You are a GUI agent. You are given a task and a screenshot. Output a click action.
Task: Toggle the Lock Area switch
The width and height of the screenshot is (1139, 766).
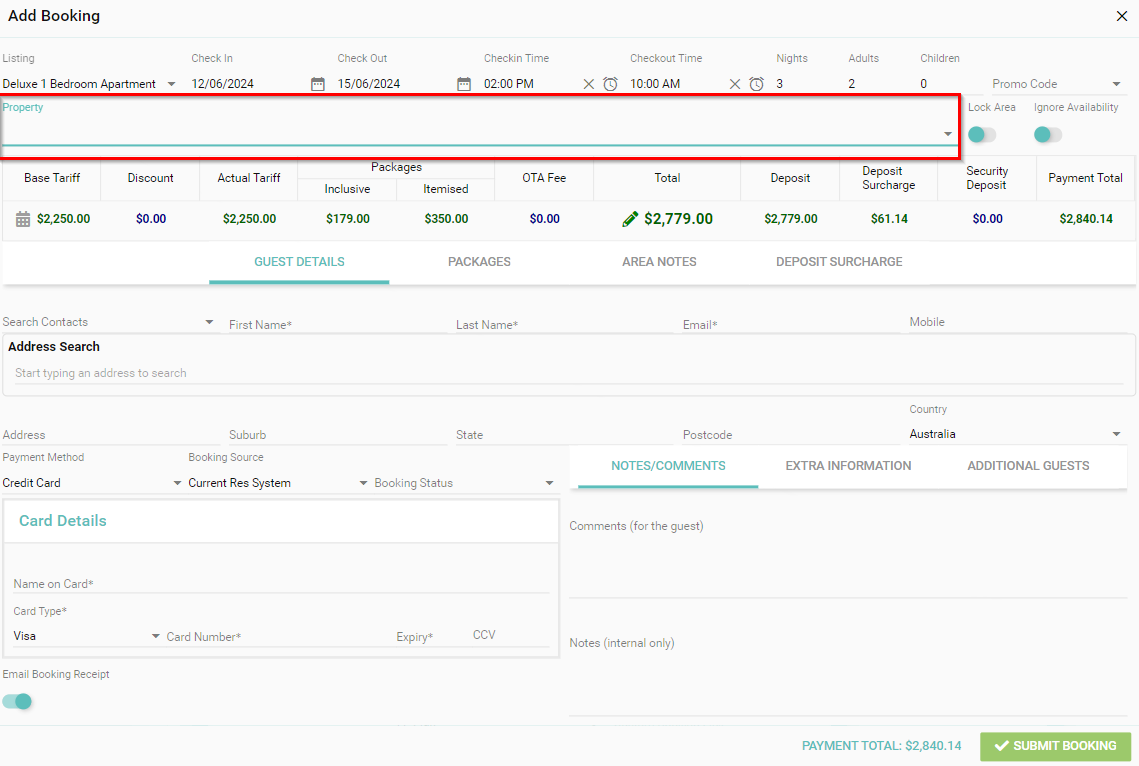pos(981,135)
